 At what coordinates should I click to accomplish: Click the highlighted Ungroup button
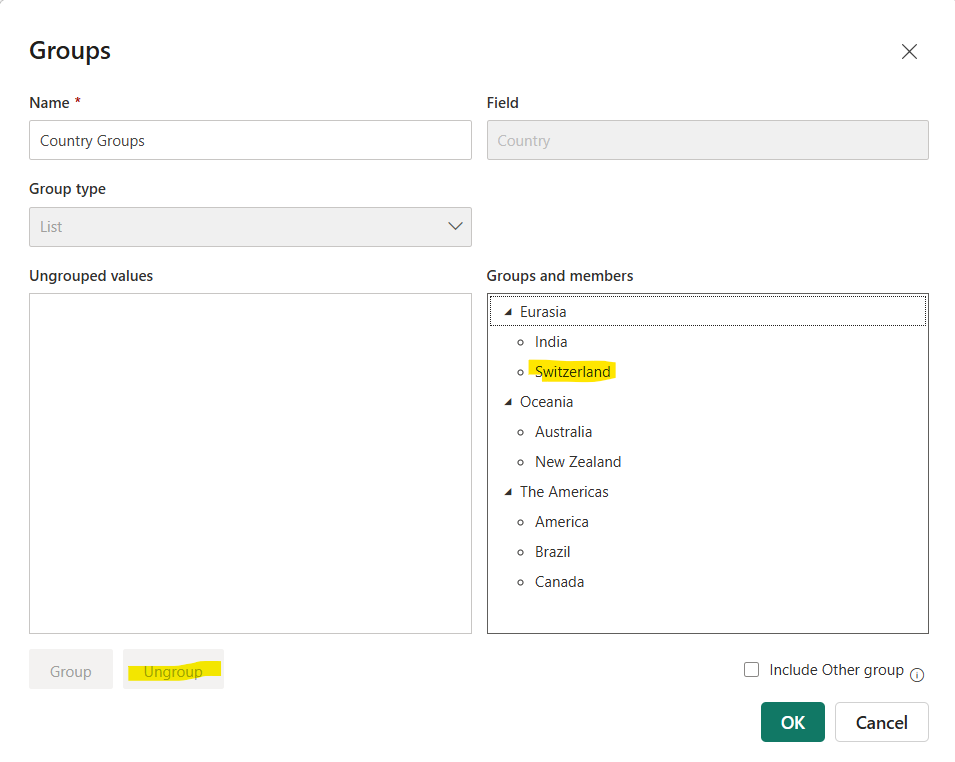[173, 670]
